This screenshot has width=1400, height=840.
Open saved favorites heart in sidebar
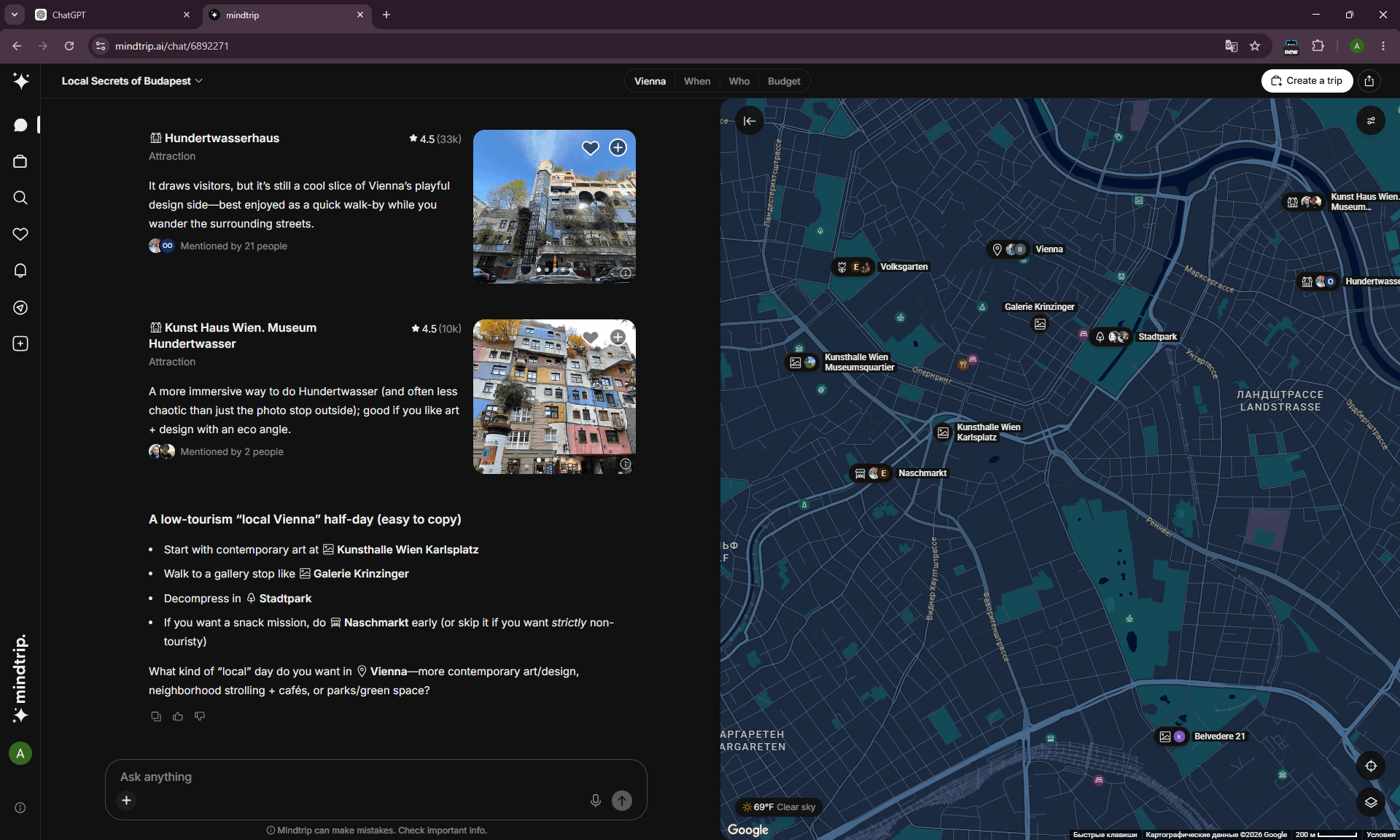click(x=20, y=234)
